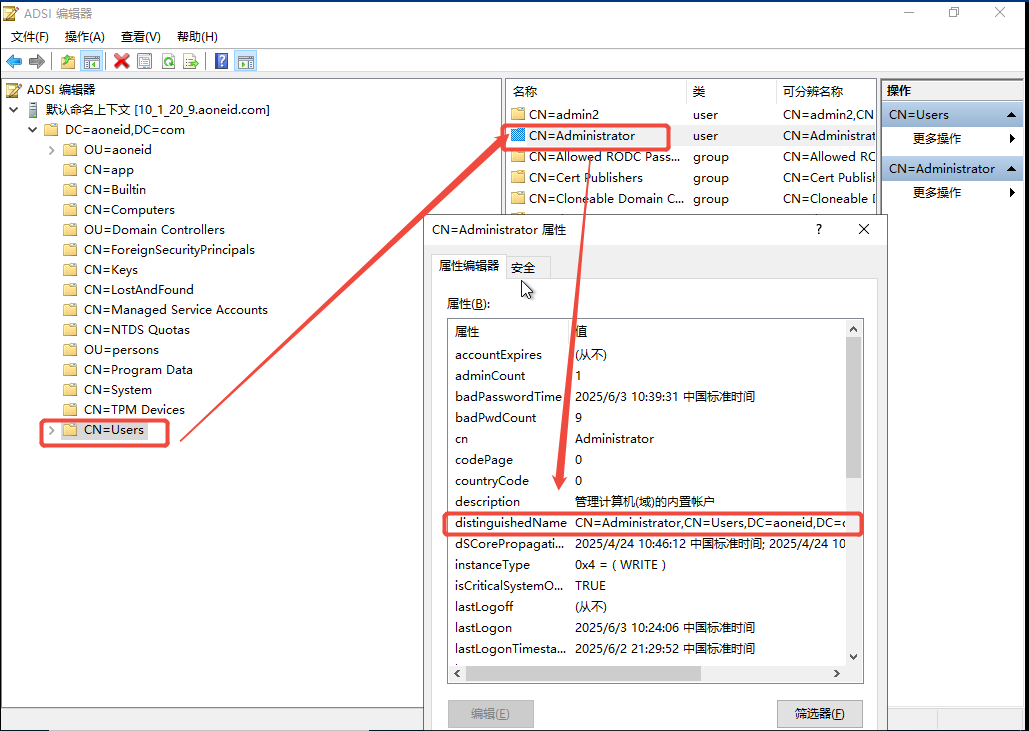Click the folder icon of CN=Computers
The image size is (1029, 731).
coord(70,210)
